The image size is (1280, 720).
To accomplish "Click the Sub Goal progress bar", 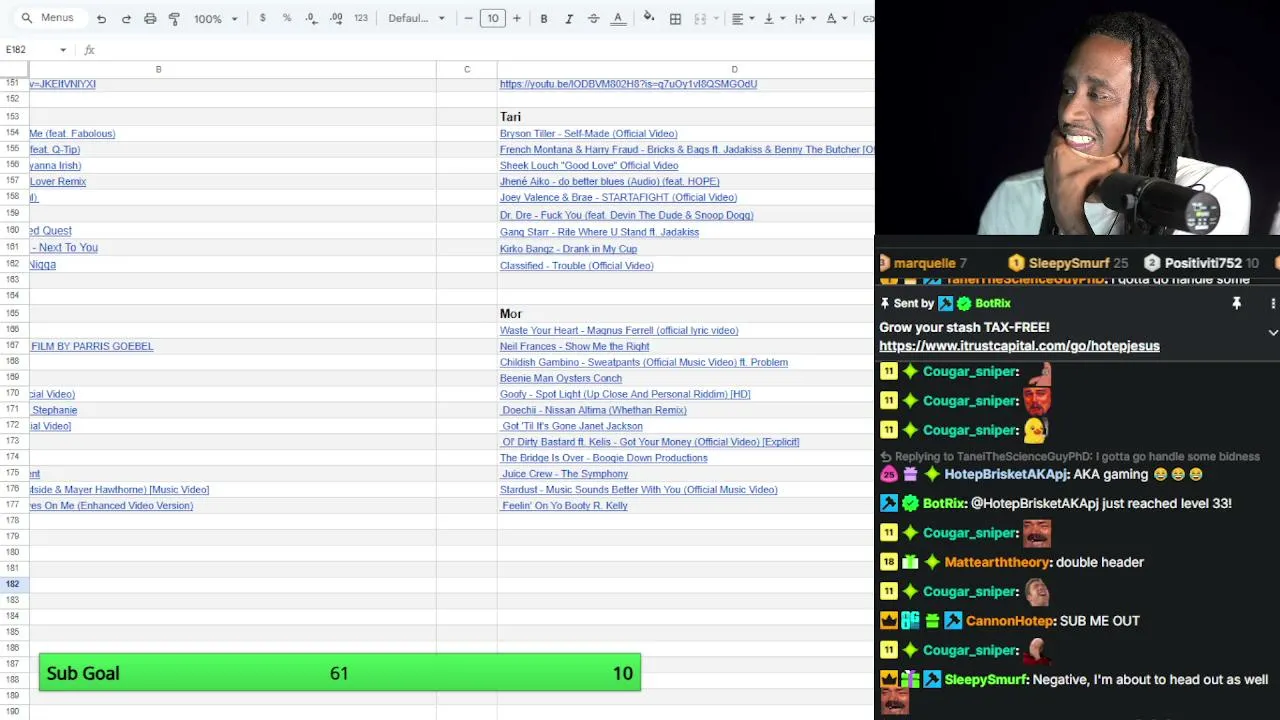I will [x=340, y=673].
